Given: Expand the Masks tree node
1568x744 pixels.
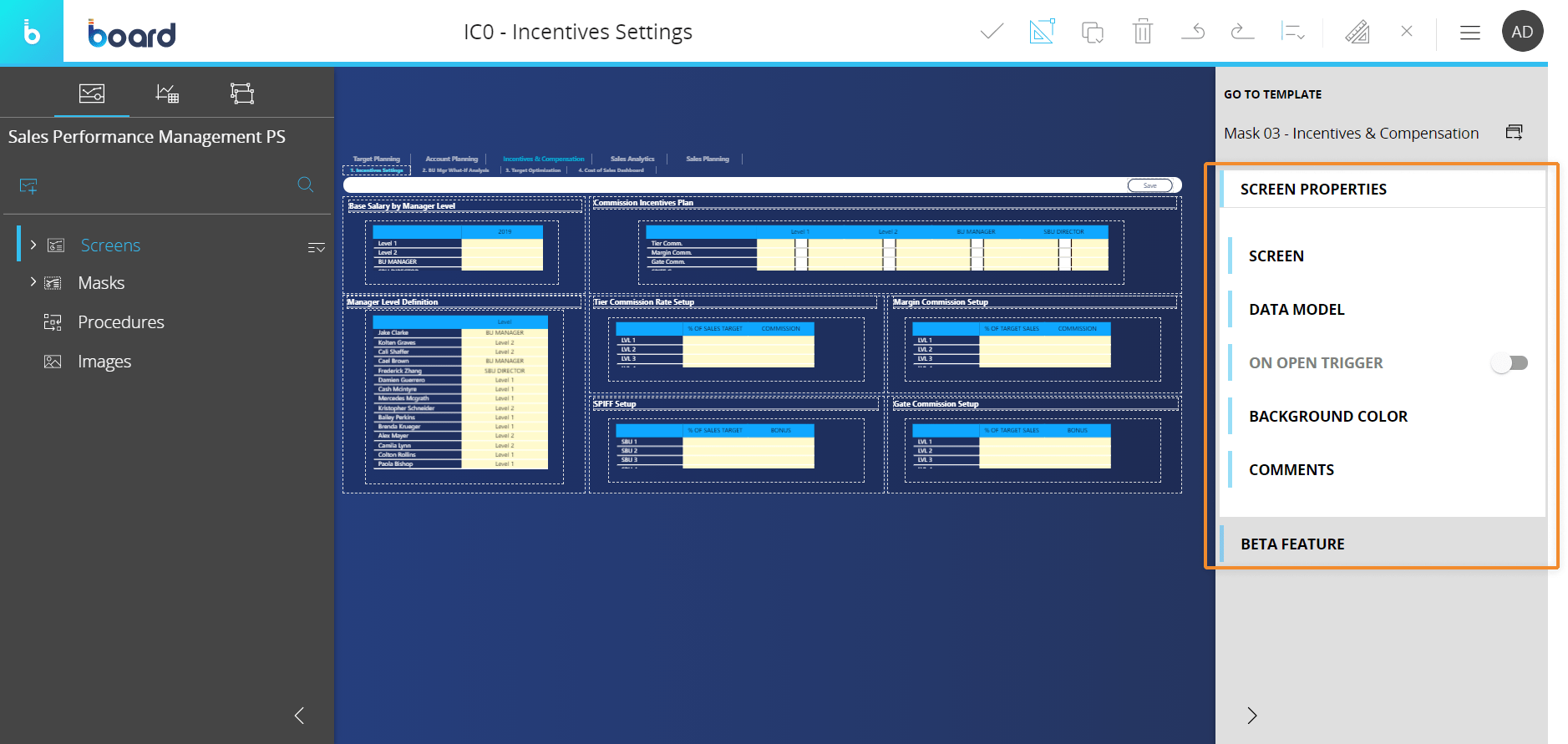Looking at the screenshot, I should 33,282.
